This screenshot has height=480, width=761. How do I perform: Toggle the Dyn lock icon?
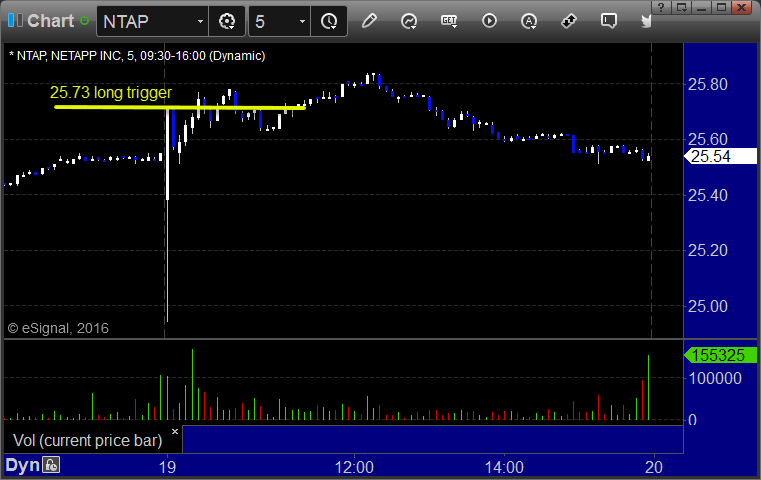[x=51, y=465]
